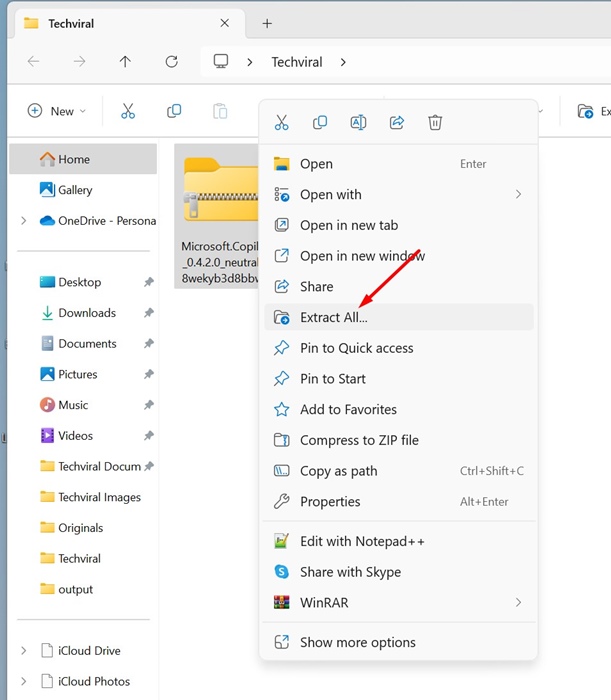Image resolution: width=611 pixels, height=700 pixels.
Task: Click the Rename icon in context menu
Action: point(358,123)
